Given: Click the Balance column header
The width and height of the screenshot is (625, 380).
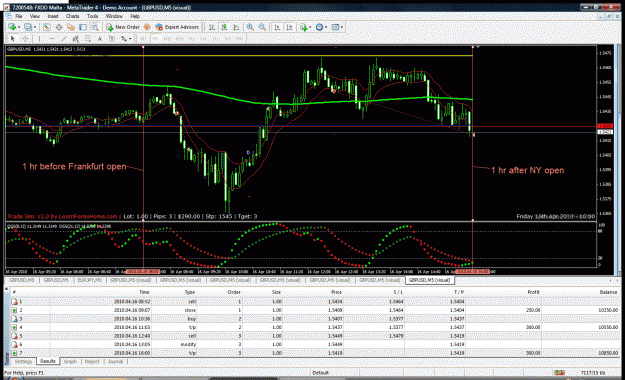Looking at the screenshot, I should 608,292.
